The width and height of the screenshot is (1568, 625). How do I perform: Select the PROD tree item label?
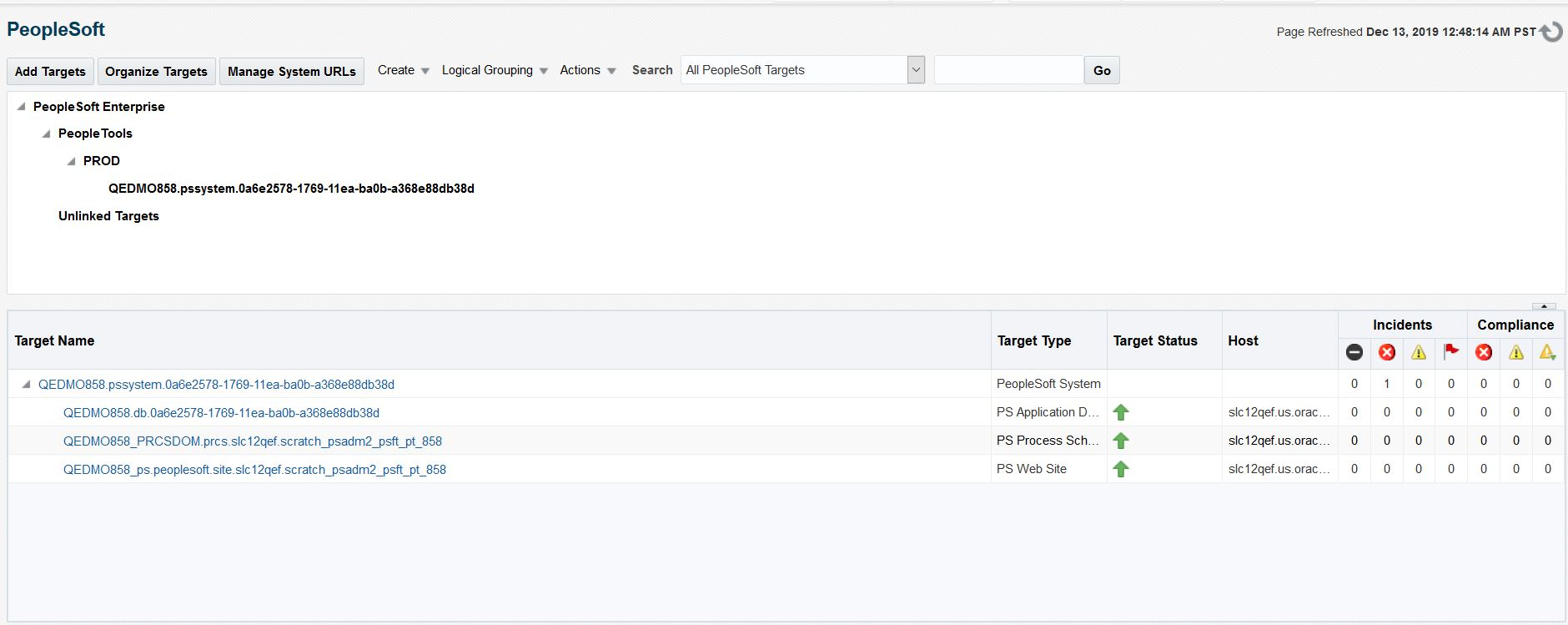pos(102,161)
